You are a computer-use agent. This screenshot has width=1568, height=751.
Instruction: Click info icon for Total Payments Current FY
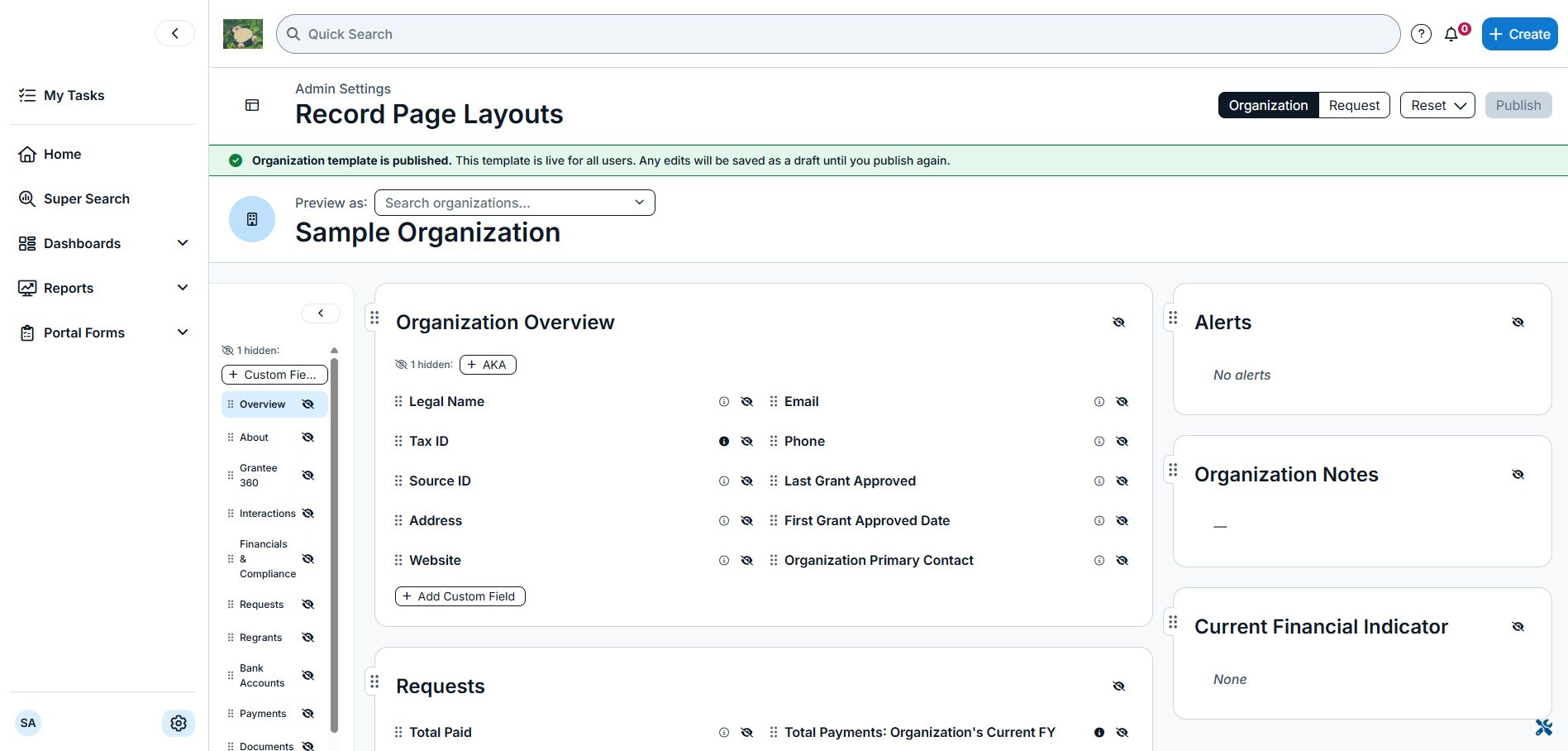(x=1099, y=733)
